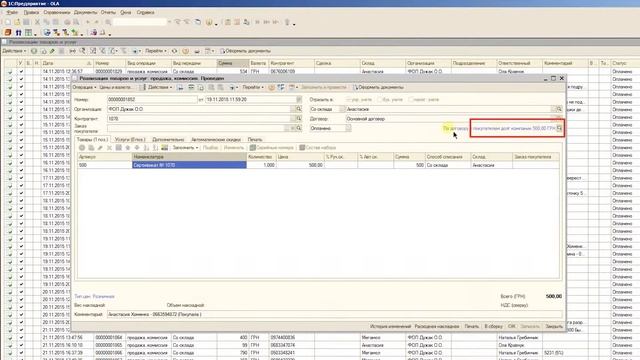
Task: Click sort ascending icon in goods toolbar
Action: point(147,148)
